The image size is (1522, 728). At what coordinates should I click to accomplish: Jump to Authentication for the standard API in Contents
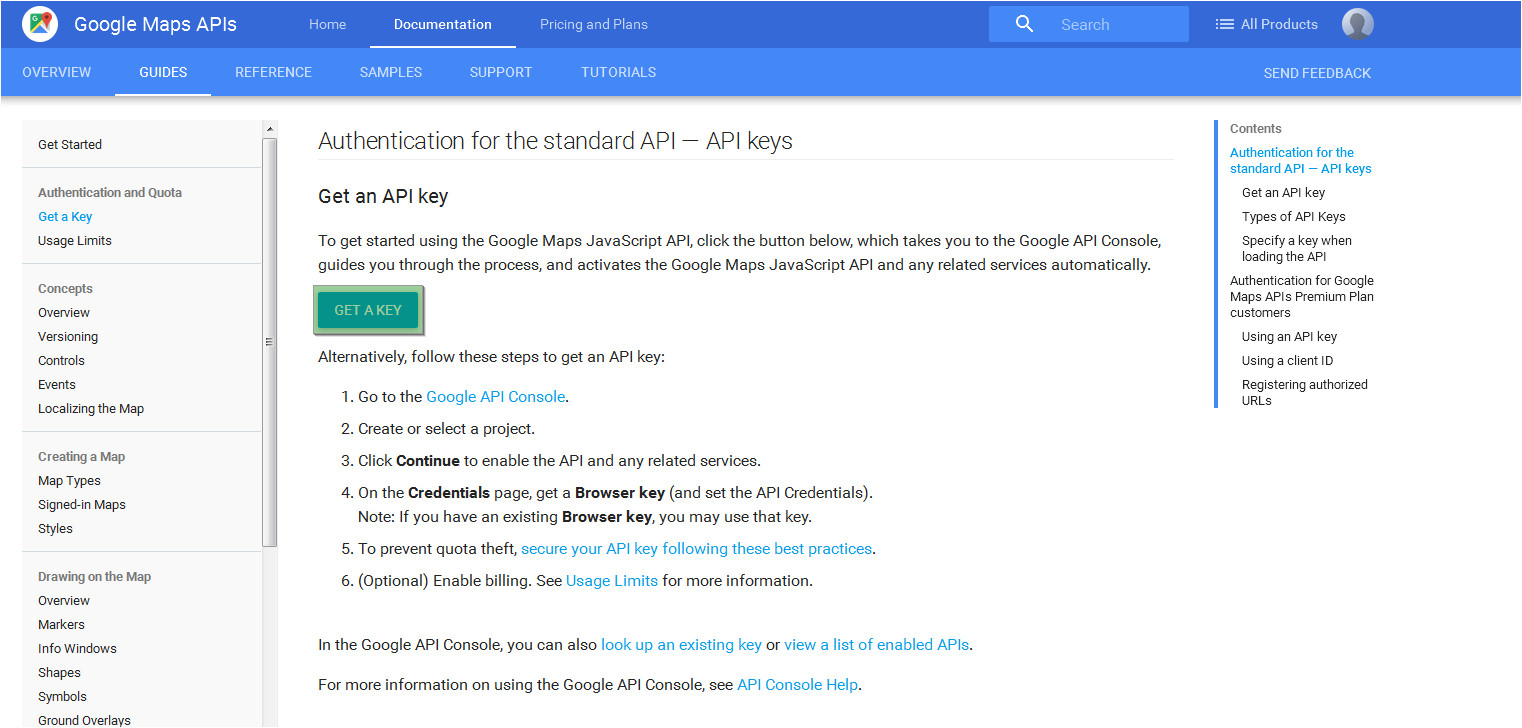[x=1300, y=161]
